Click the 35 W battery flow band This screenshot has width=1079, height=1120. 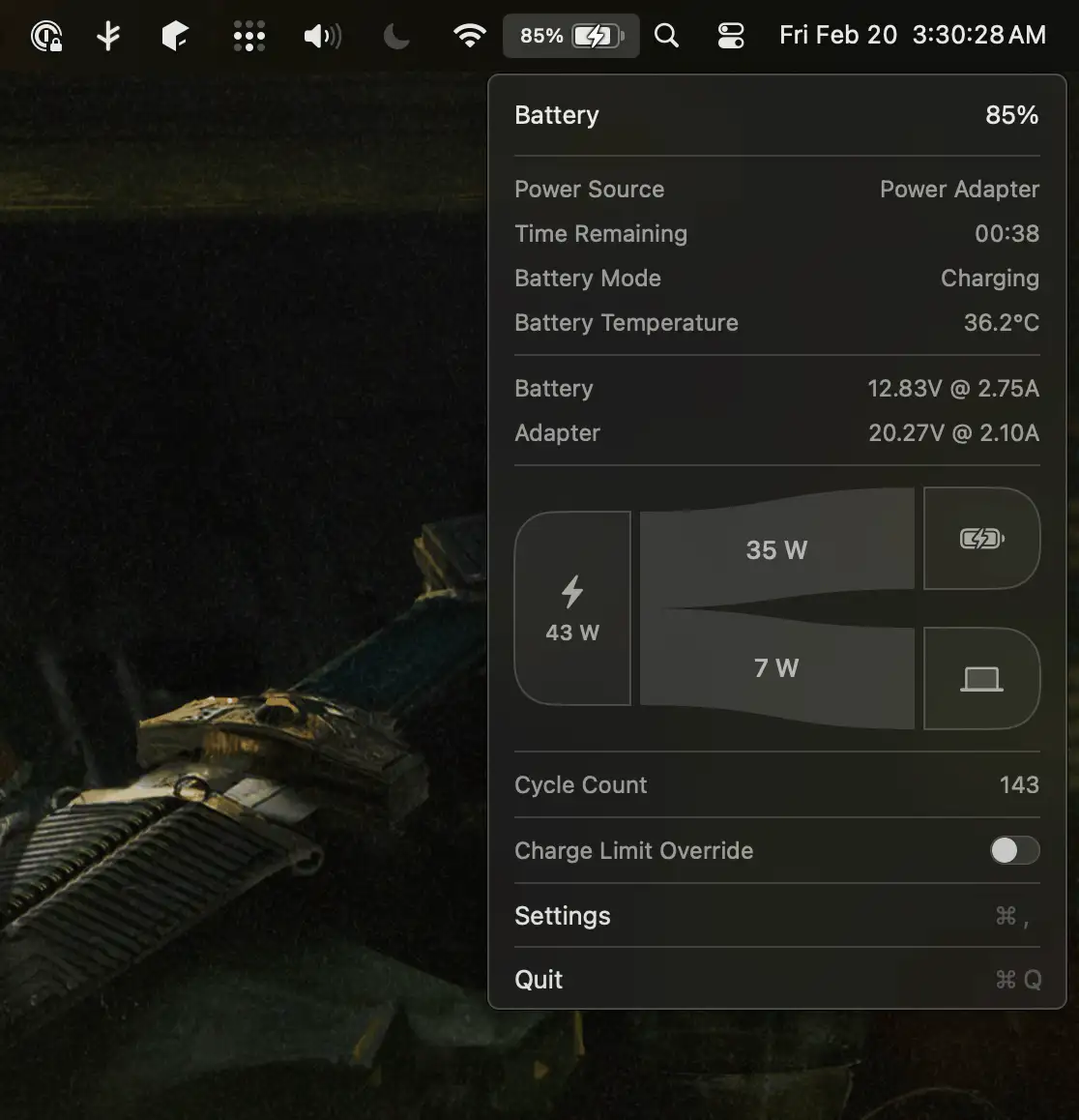(776, 549)
